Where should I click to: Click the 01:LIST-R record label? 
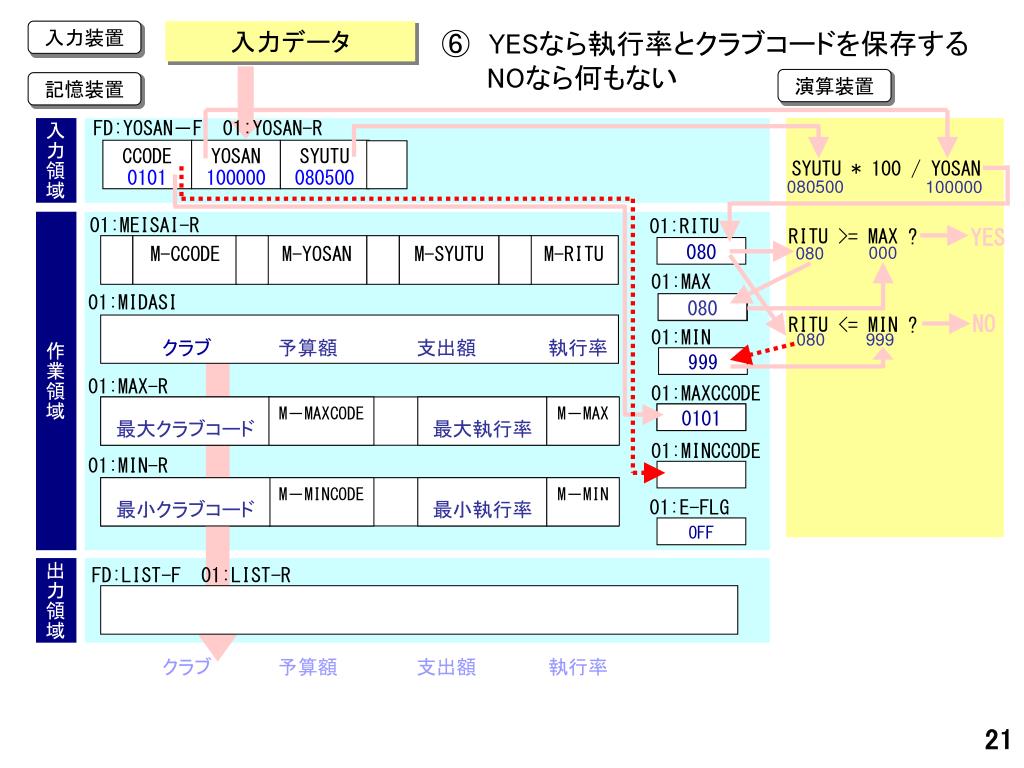(246, 575)
